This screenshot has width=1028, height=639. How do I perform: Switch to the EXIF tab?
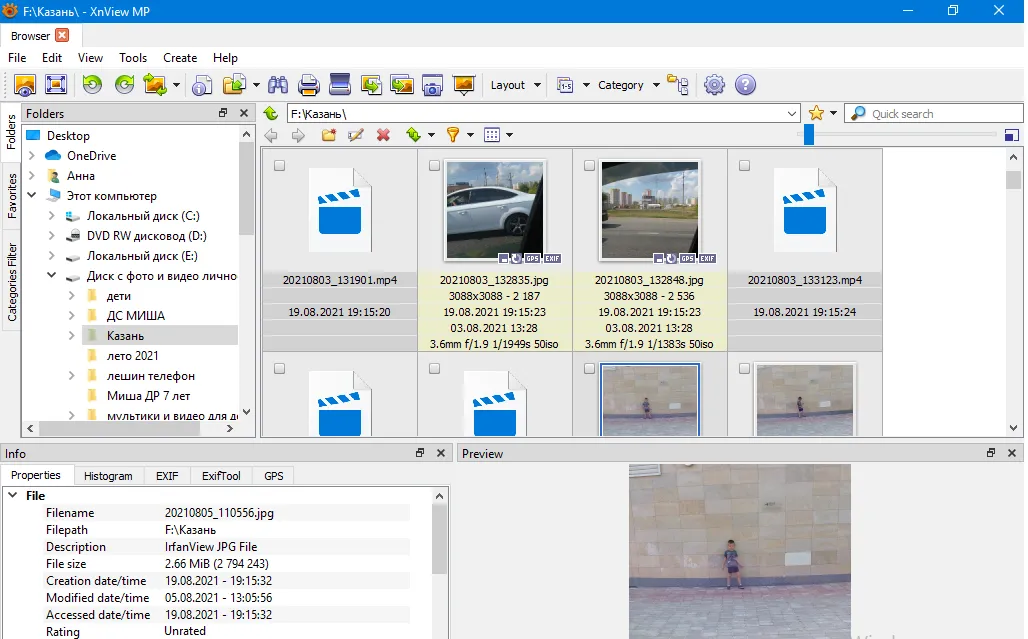pos(167,476)
